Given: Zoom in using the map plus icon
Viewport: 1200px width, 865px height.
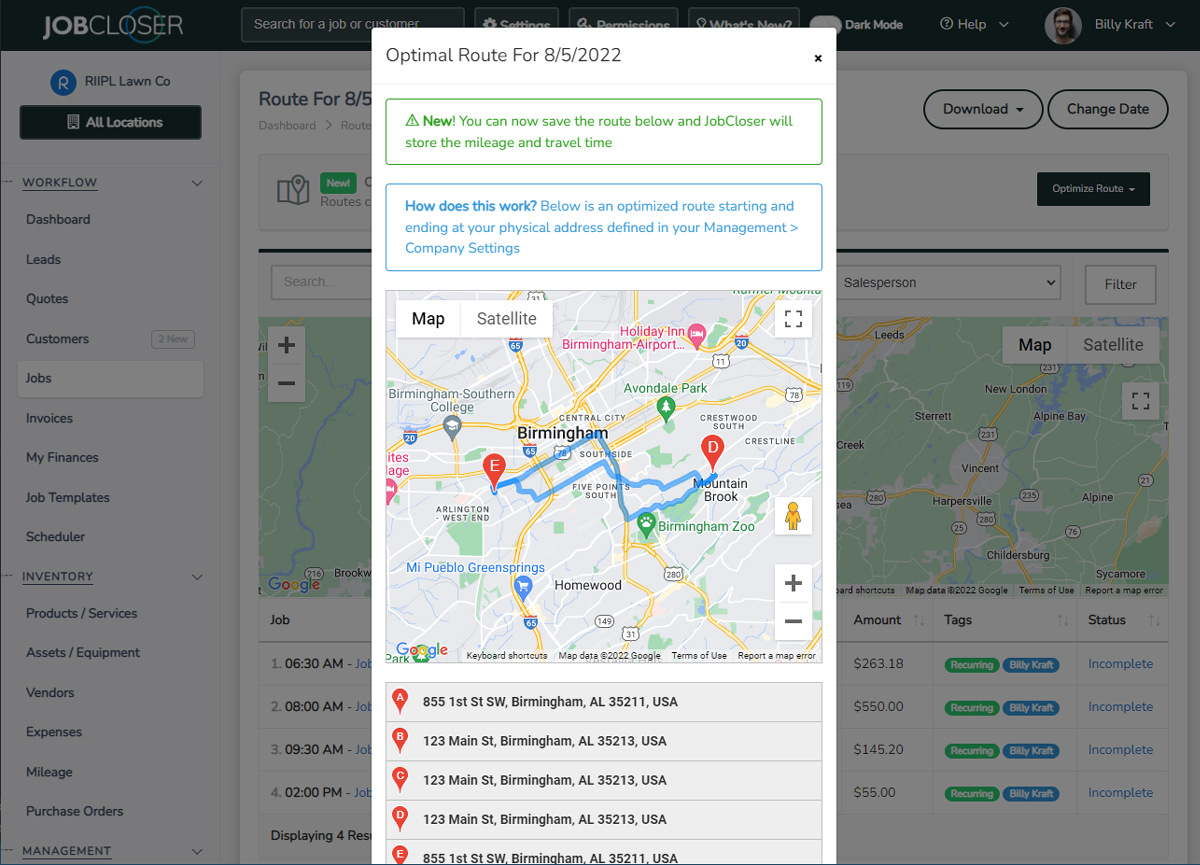Looking at the screenshot, I should coord(793,582).
